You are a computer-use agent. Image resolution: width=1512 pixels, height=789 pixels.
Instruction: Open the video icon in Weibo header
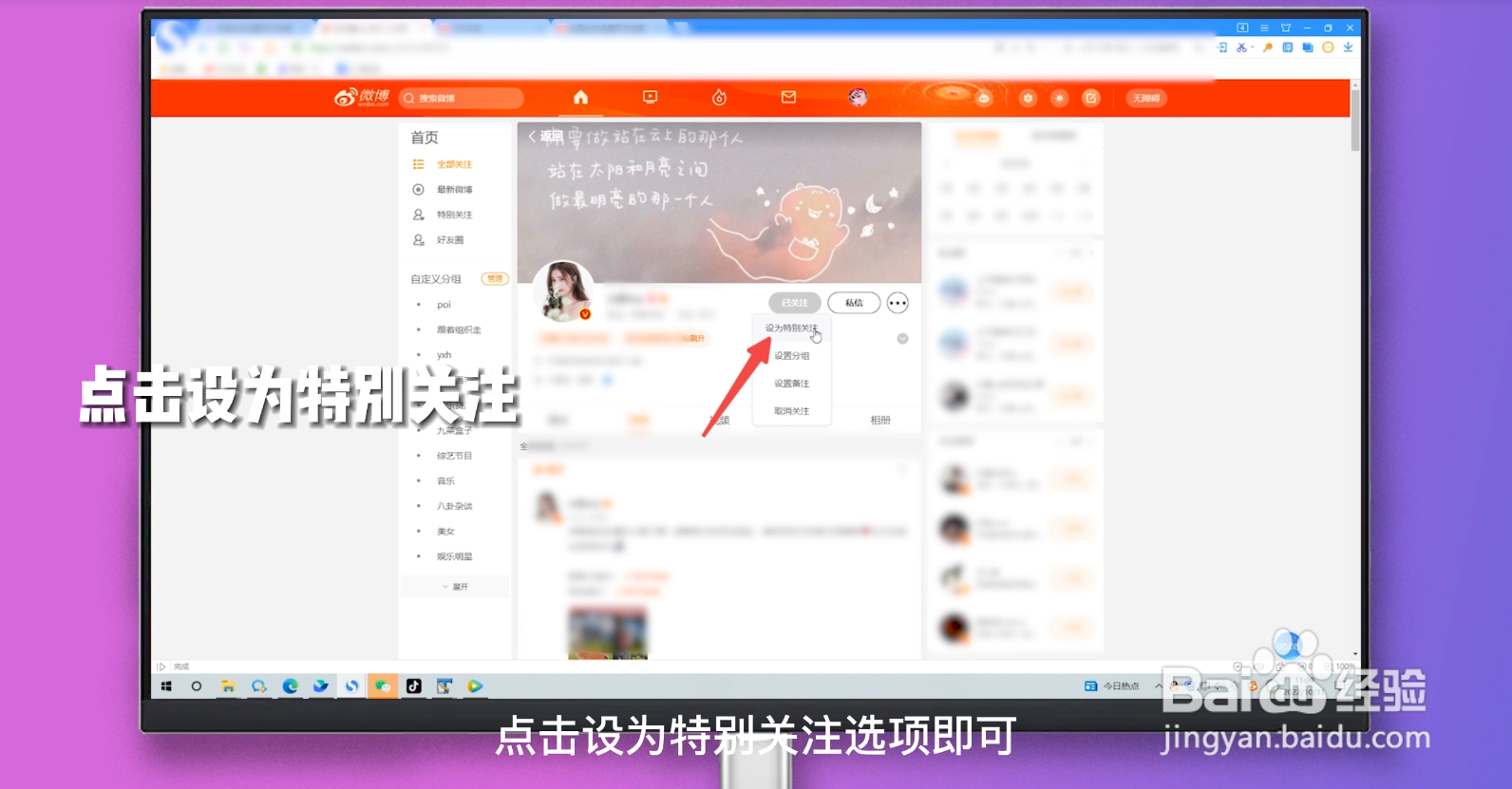point(650,97)
